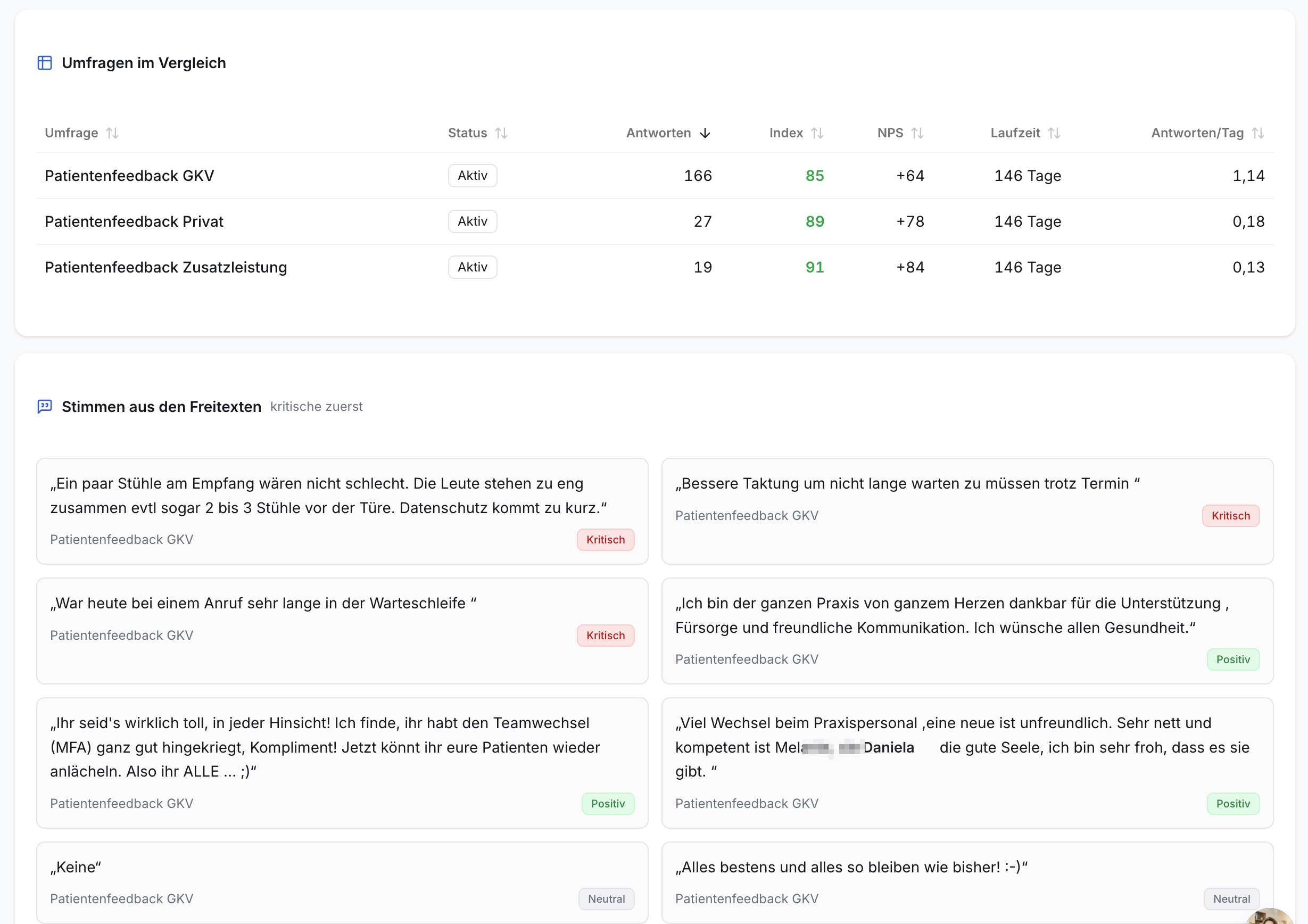Viewport: 1308px width, 924px height.
Task: Sort table by Umfrage column arrows
Action: click(x=112, y=133)
